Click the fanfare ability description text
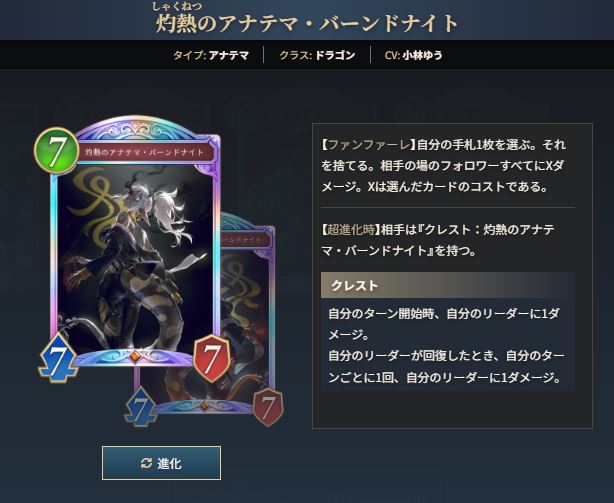 click(x=443, y=166)
